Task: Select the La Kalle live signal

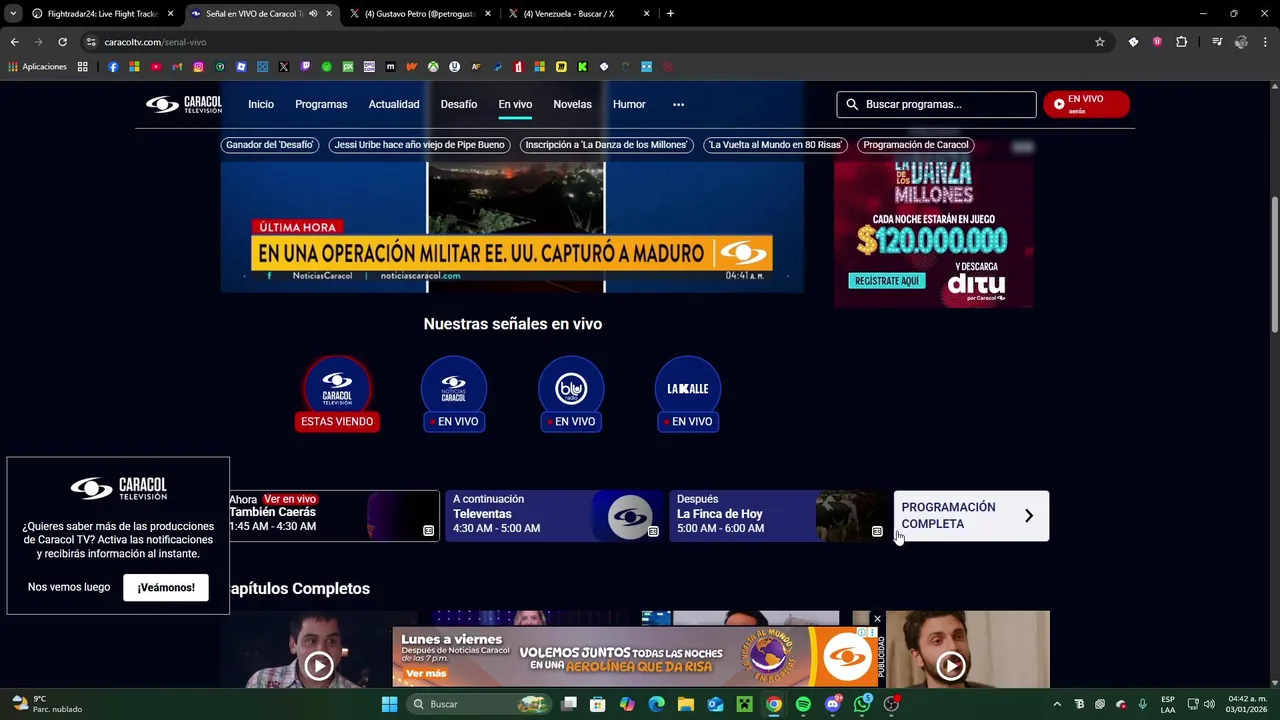Action: pos(688,394)
